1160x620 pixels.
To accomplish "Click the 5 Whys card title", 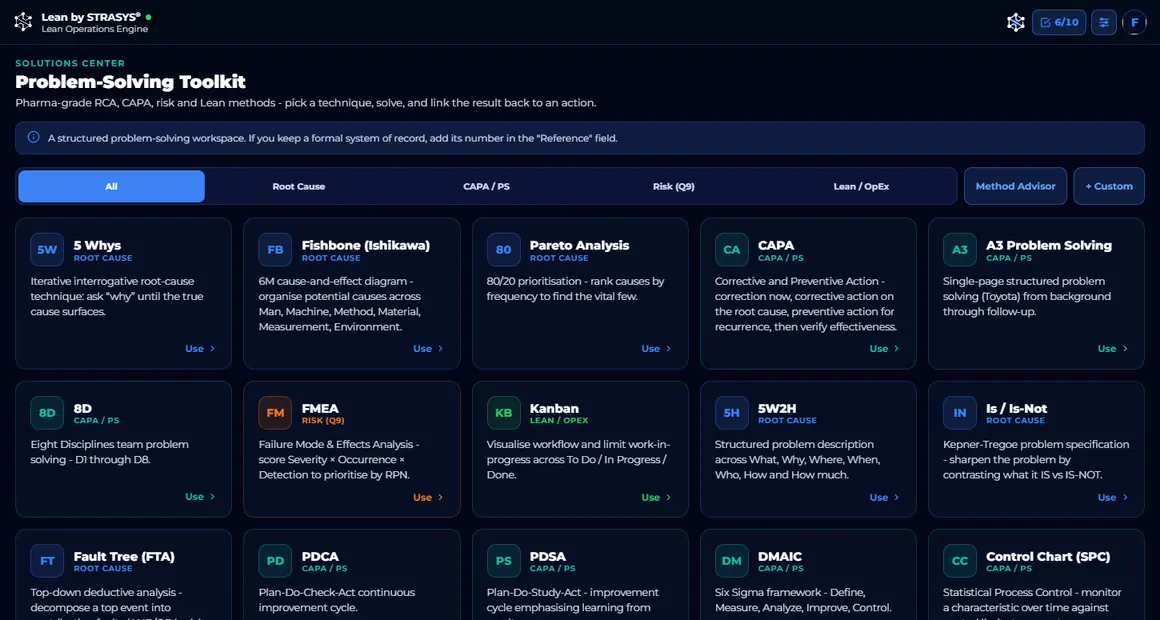I will 97,245.
